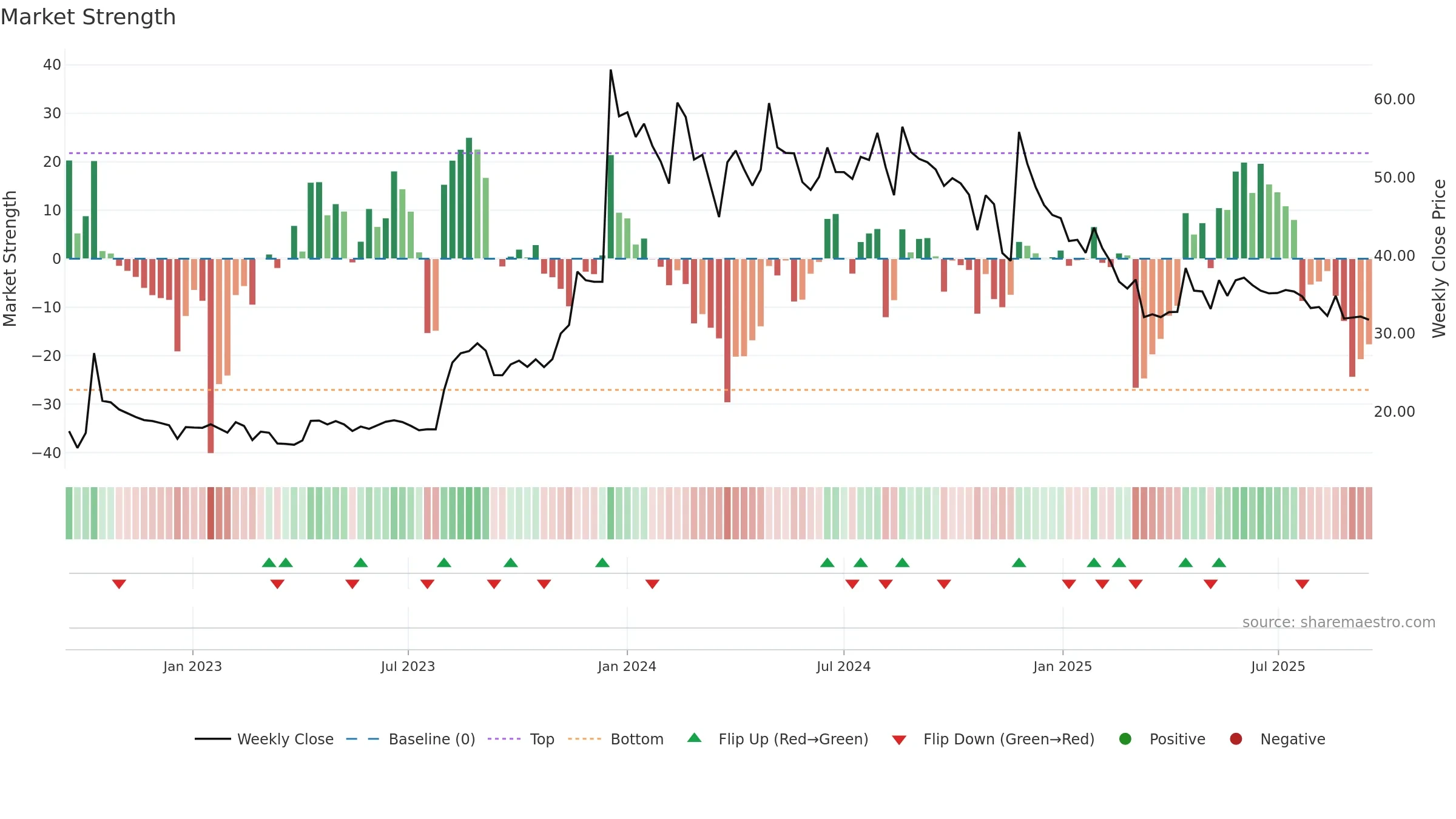Click the Jul 2023 axis label

pos(408,666)
